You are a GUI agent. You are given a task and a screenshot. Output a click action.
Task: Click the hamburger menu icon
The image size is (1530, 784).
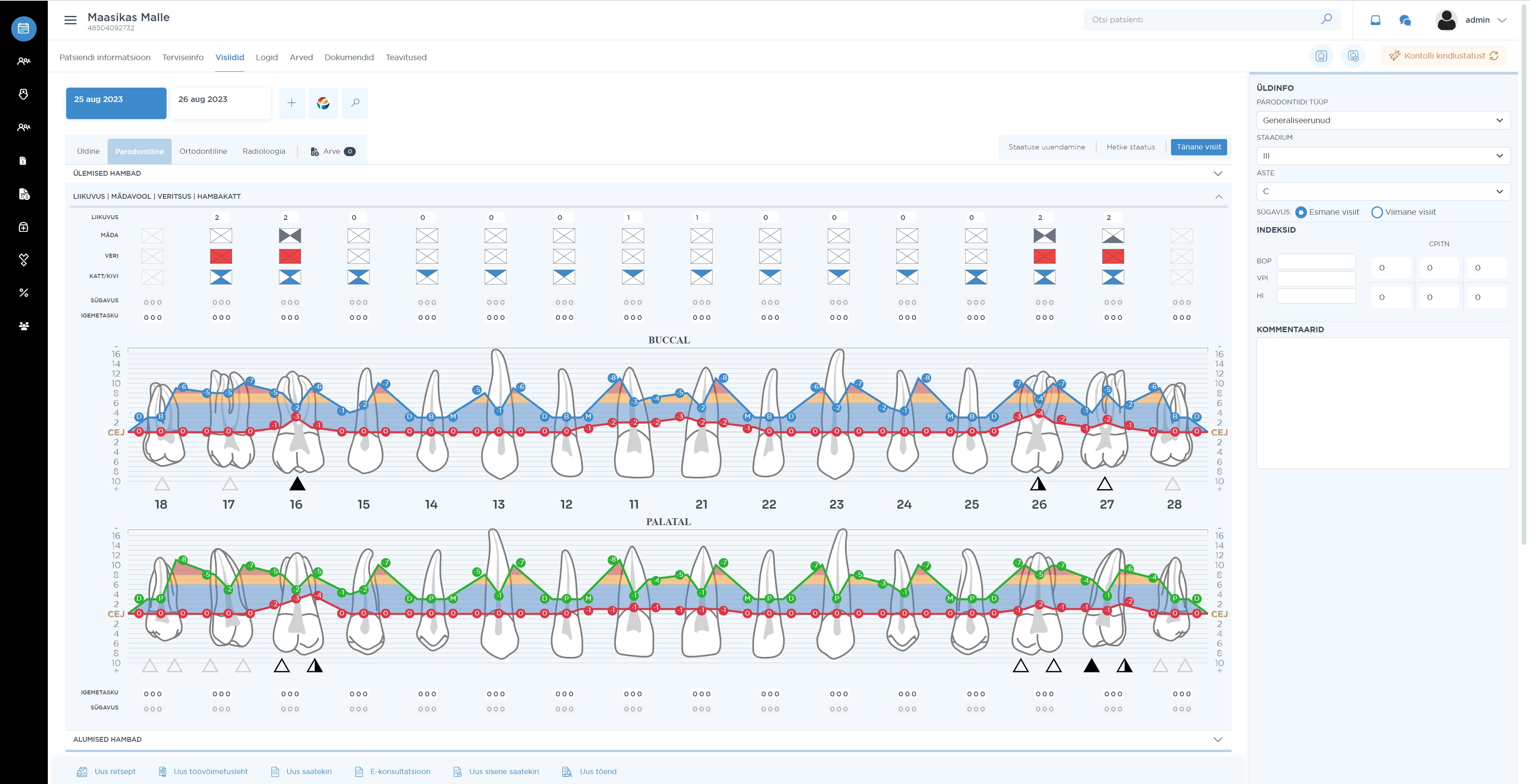(70, 20)
